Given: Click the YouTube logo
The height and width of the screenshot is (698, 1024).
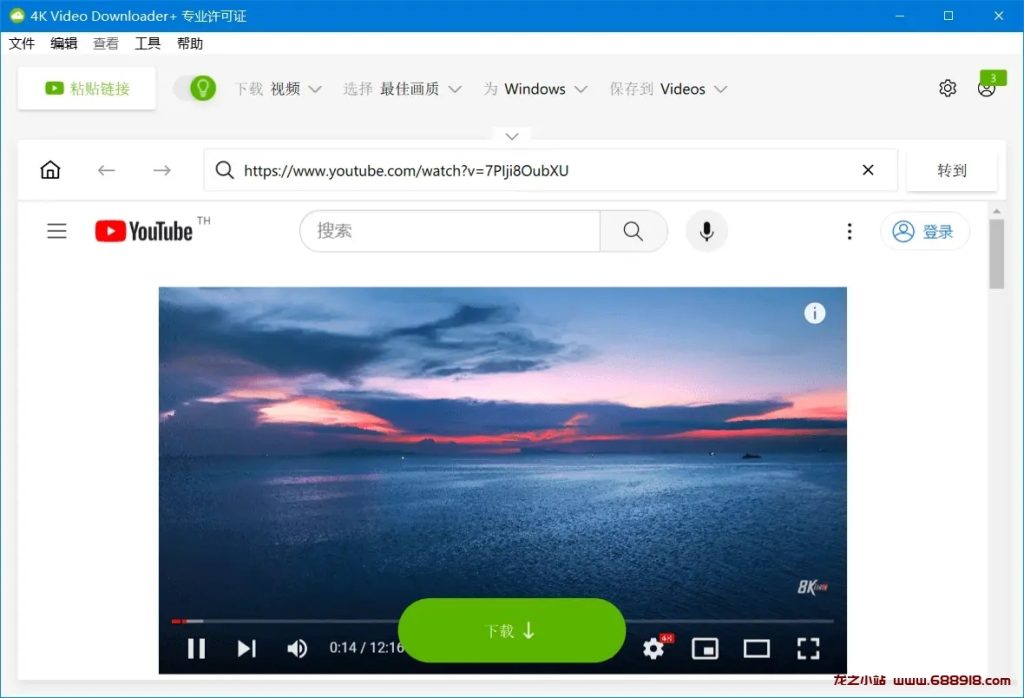Looking at the screenshot, I should 144,231.
